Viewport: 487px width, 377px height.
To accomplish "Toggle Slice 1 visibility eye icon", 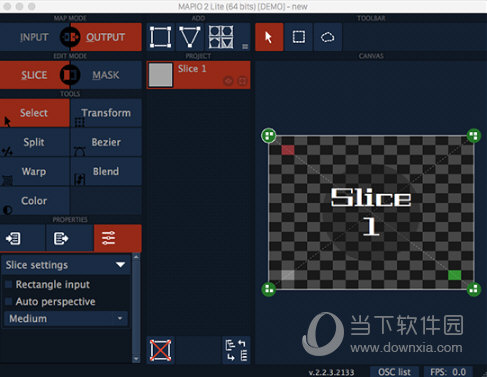I will tap(228, 81).
